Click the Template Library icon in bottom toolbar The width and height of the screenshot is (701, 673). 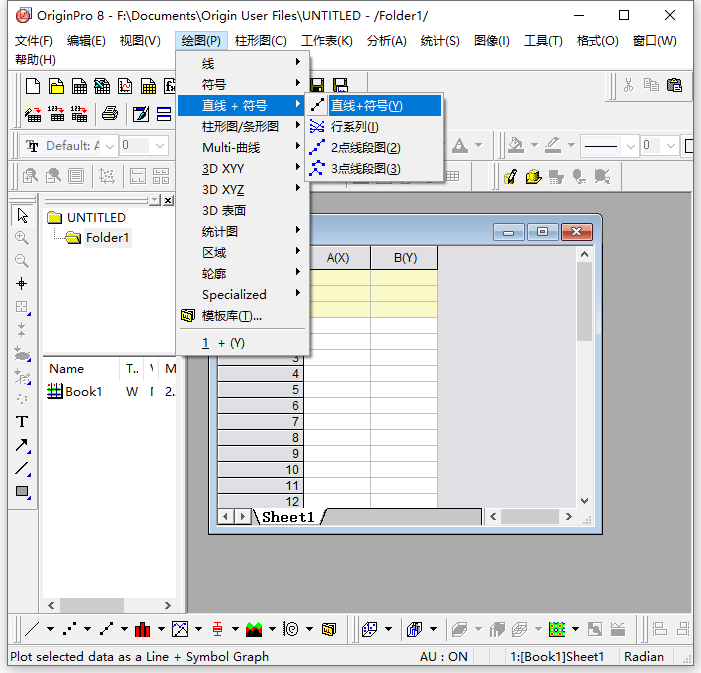pos(329,630)
